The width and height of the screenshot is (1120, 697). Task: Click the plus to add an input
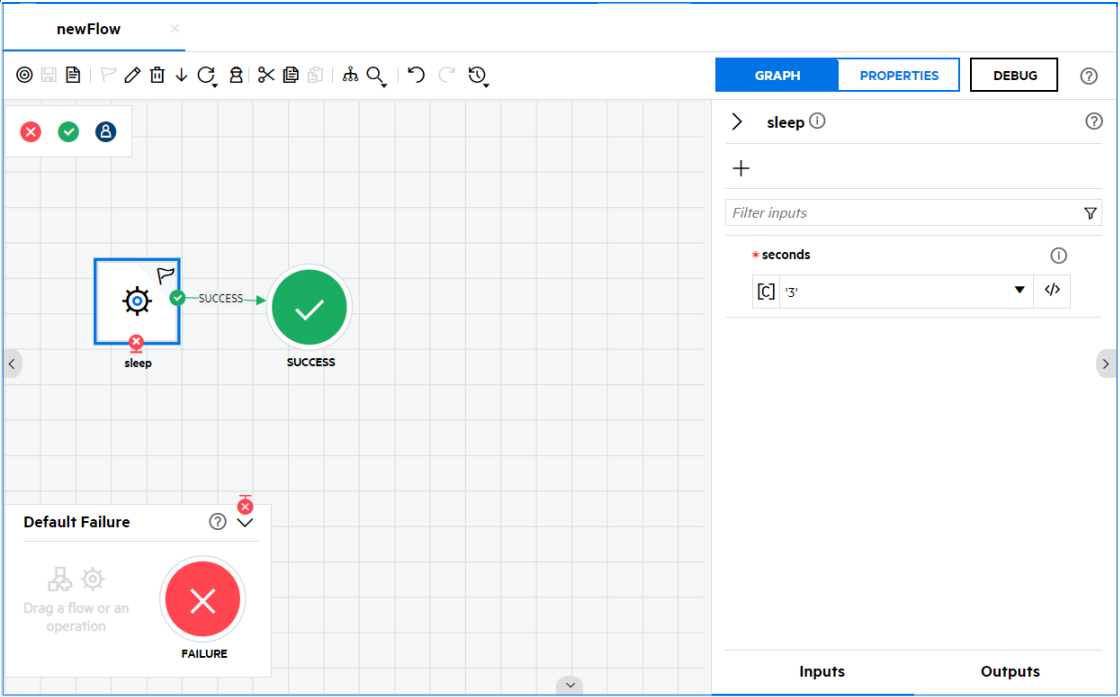click(x=740, y=168)
